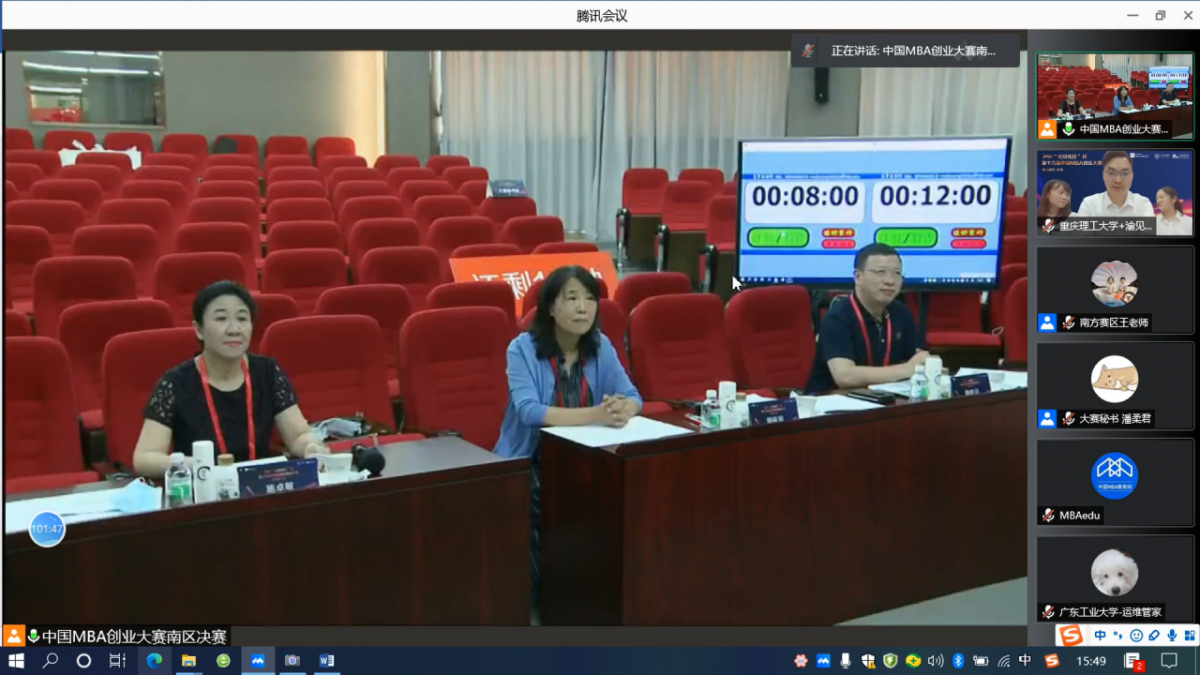1200x675 pixels.
Task: Click the 正在讲话 speaker notification banner
Action: 905,51
